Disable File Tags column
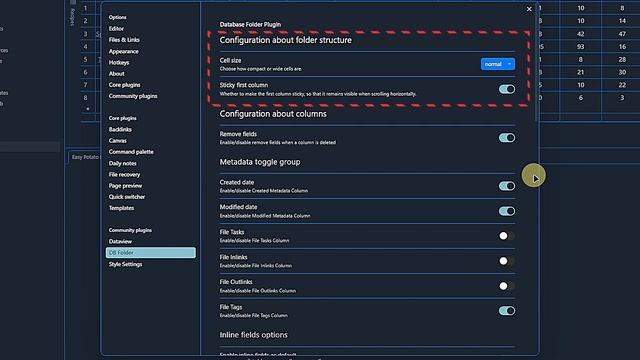 507,311
